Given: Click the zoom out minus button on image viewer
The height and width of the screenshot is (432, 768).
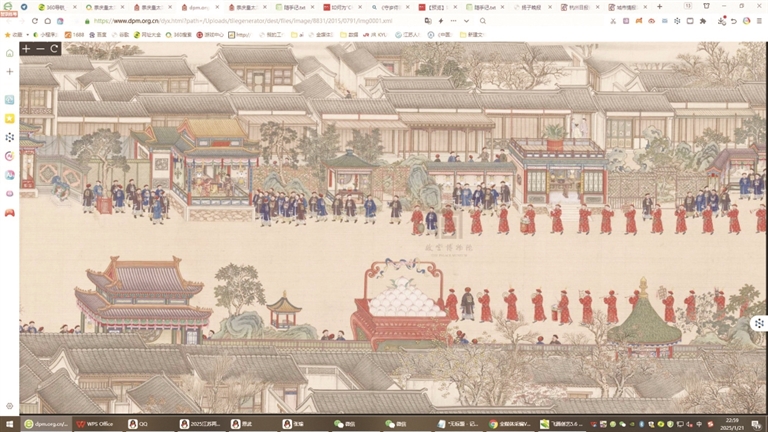Looking at the screenshot, I should pyautogui.click(x=40, y=48).
